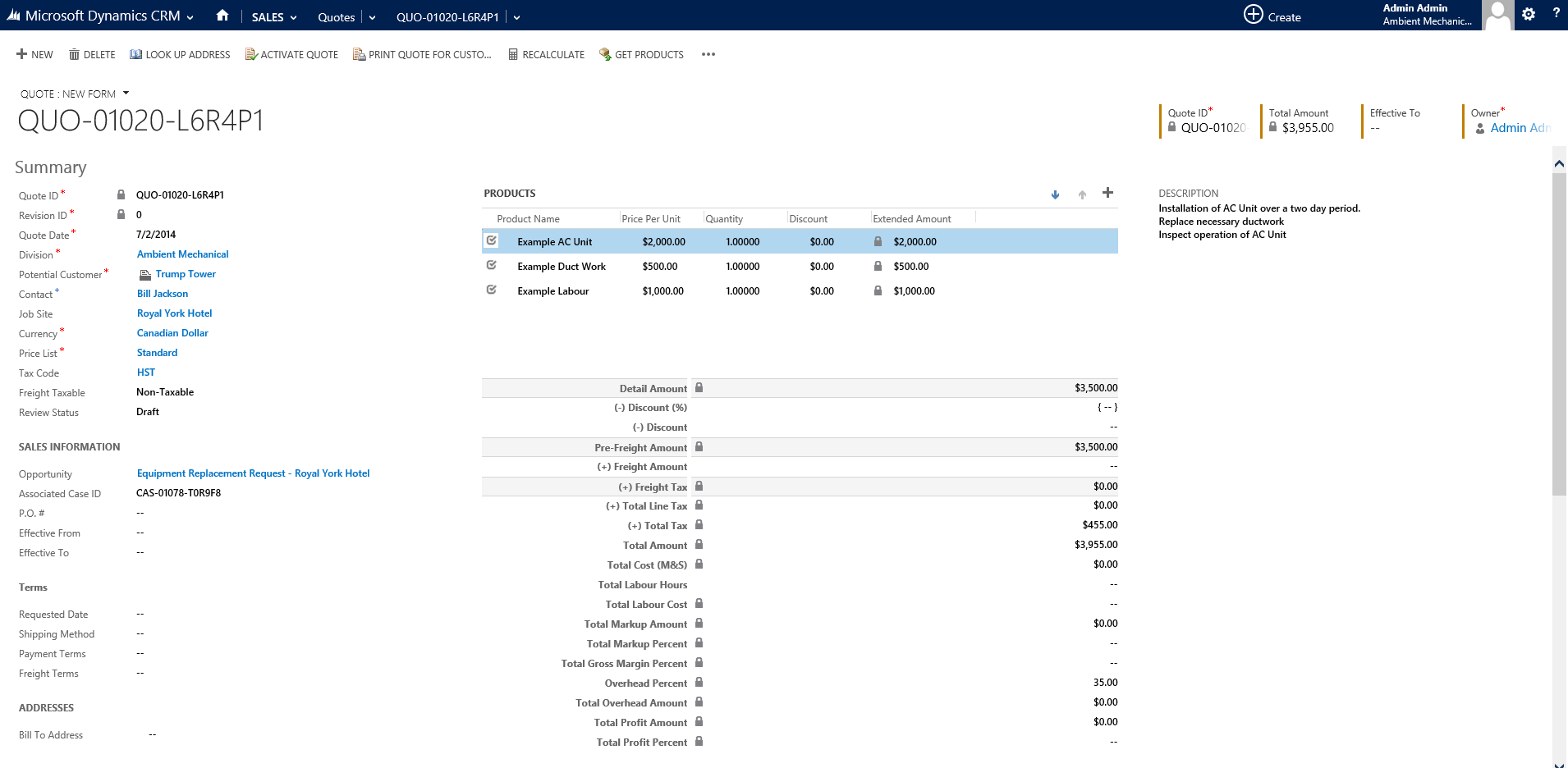
Task: Open the settings gear icon
Action: pos(1528,15)
